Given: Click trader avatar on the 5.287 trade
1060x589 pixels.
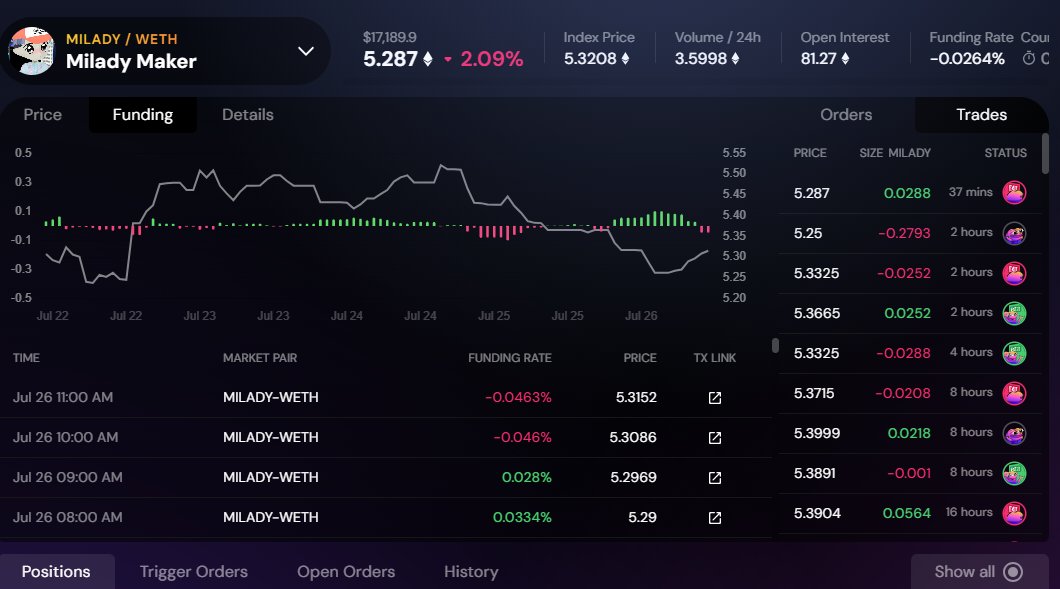Looking at the screenshot, I should pyautogui.click(x=1014, y=193).
